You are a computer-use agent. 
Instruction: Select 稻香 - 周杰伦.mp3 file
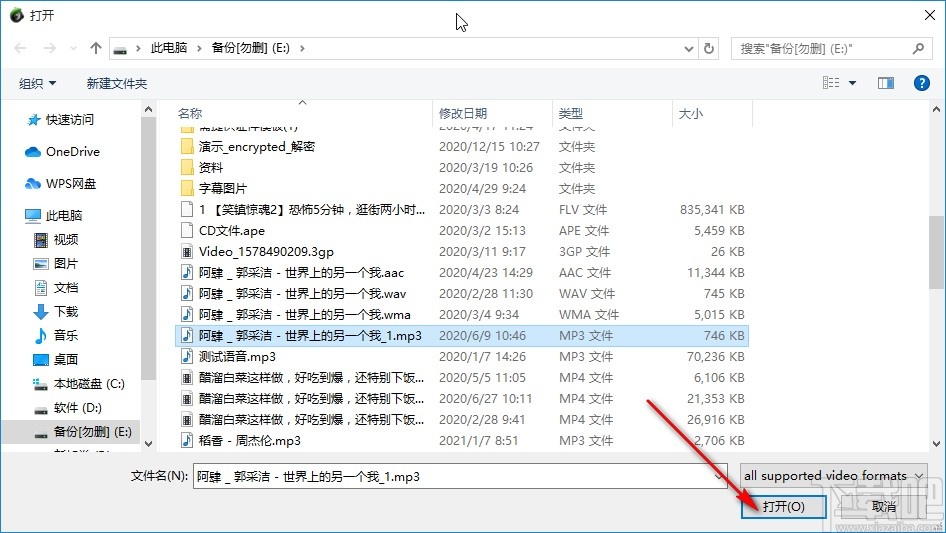click(x=250, y=441)
